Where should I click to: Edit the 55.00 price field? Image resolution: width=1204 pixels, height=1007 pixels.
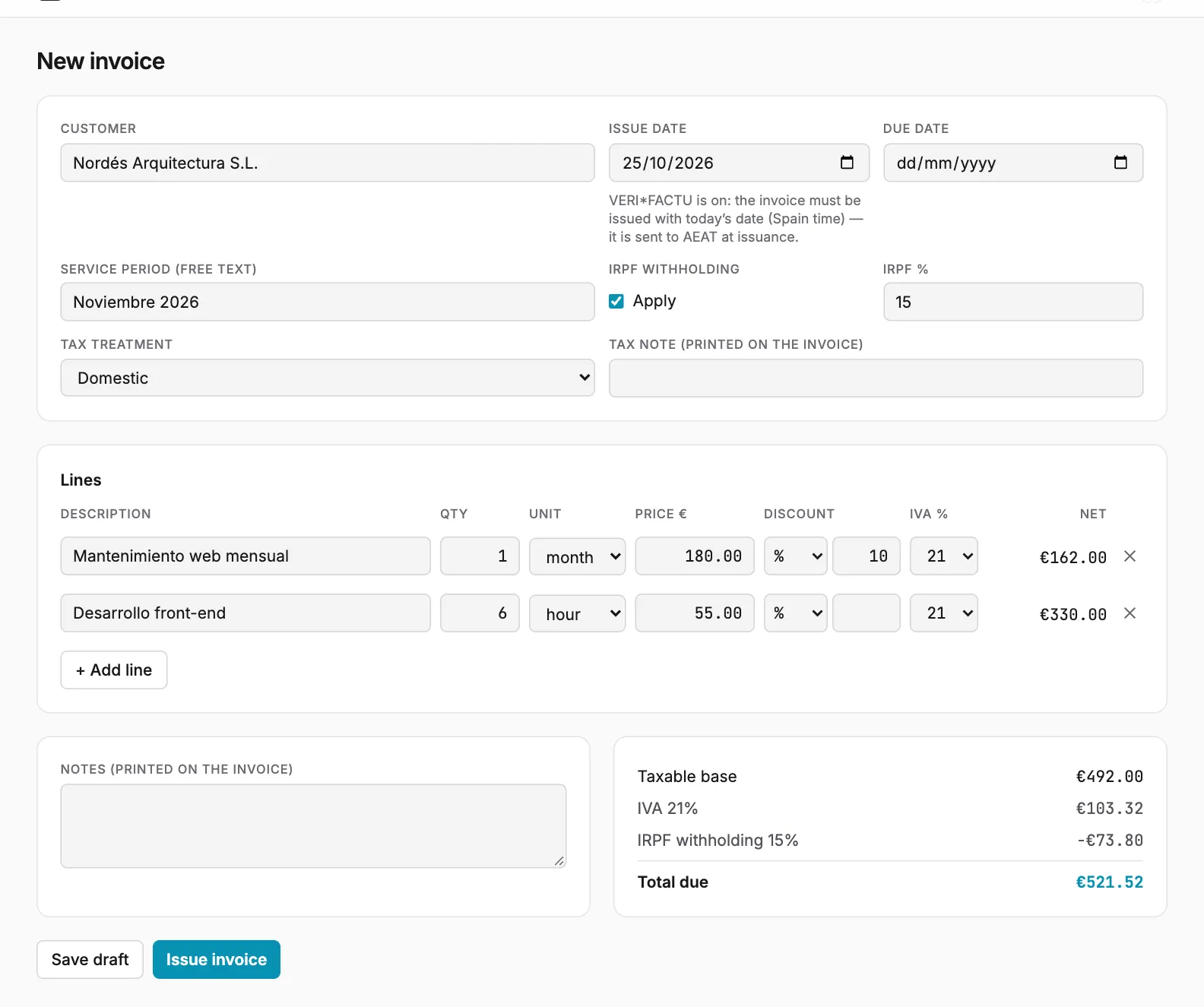click(x=695, y=613)
